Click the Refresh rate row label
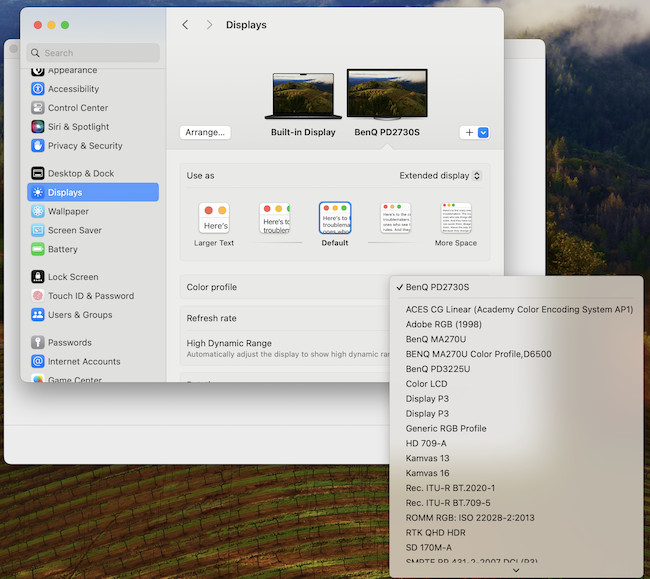This screenshot has width=650, height=579. click(x=211, y=318)
